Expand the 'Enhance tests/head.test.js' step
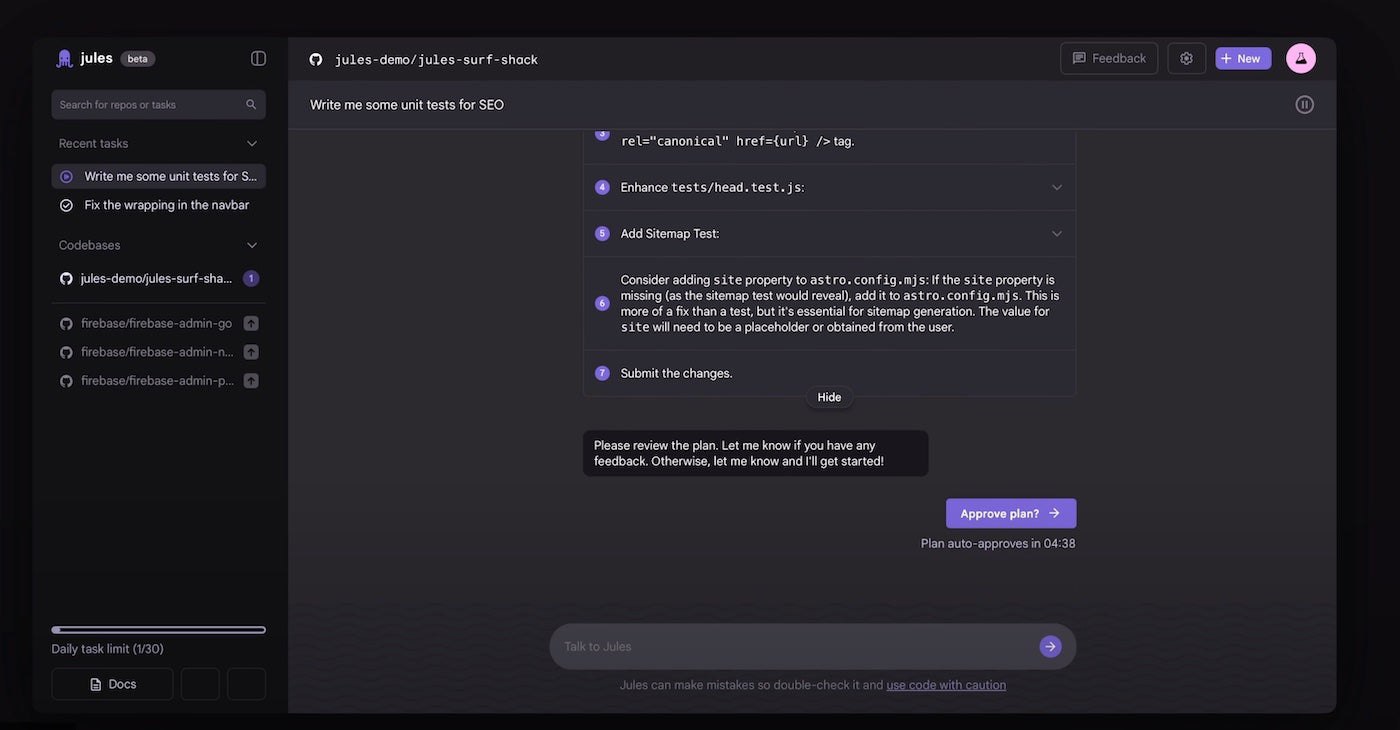 point(1056,187)
